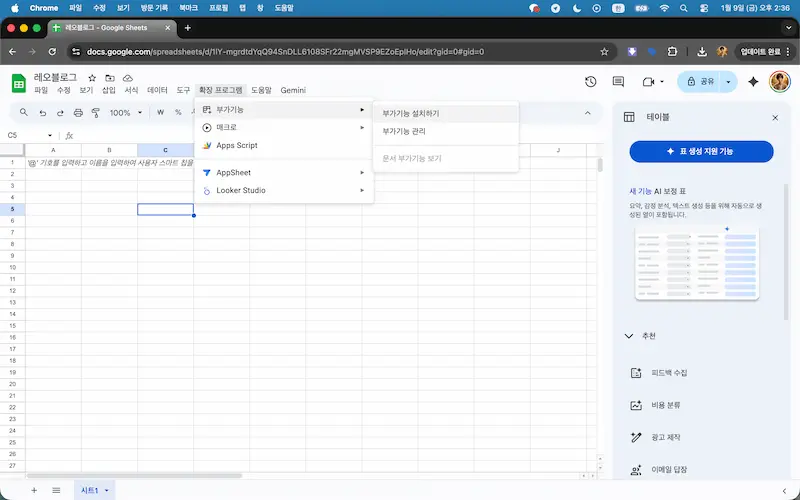Undo with the toolbar arrow
Viewport: 800px width, 500px height.
pyautogui.click(x=42, y=113)
